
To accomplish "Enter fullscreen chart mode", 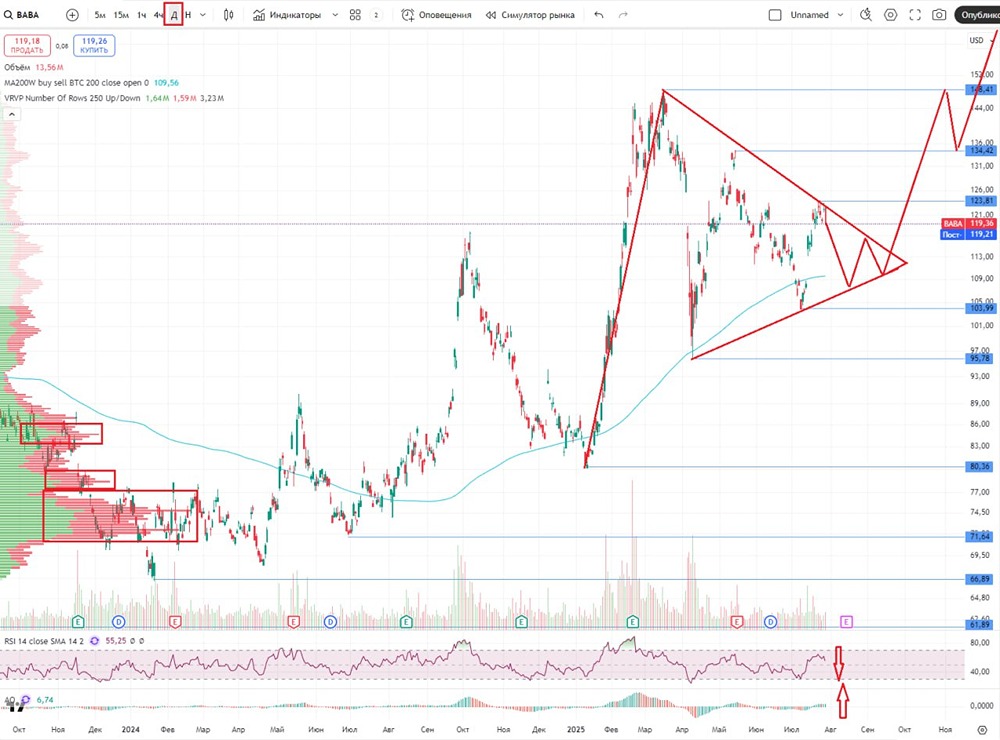I will 915,15.
